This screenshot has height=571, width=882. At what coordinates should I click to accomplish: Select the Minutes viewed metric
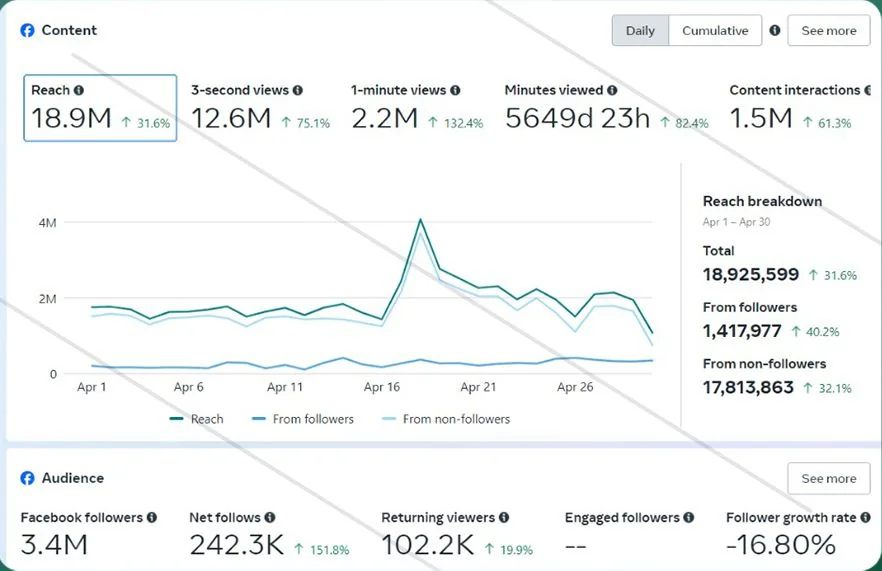pyautogui.click(x=606, y=108)
